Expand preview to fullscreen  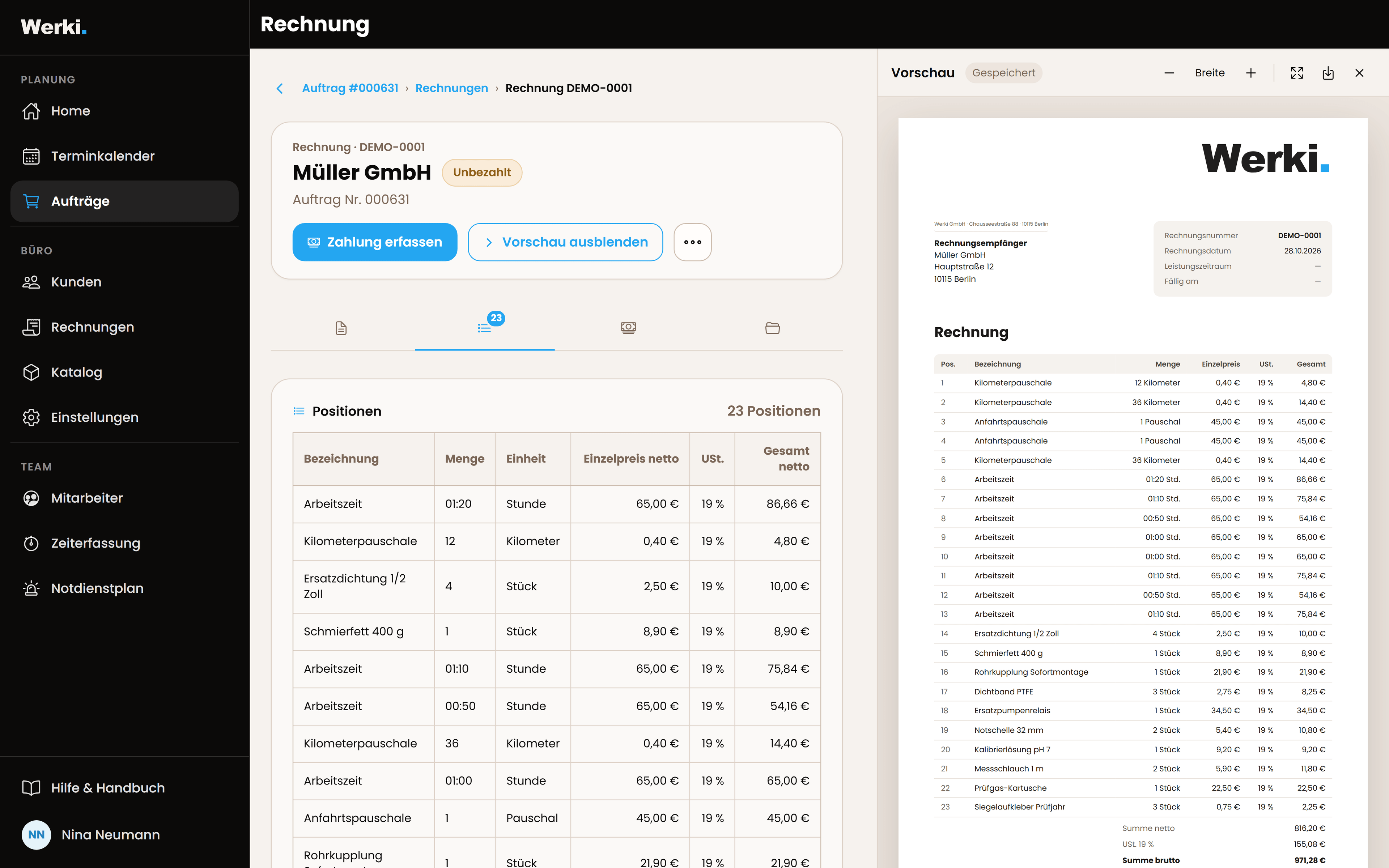[1297, 73]
